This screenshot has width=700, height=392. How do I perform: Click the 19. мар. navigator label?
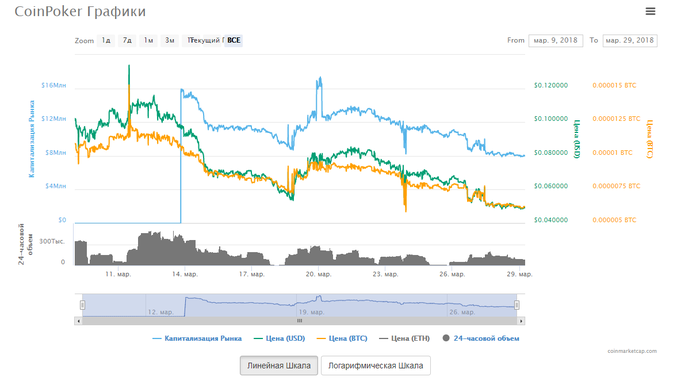(311, 312)
